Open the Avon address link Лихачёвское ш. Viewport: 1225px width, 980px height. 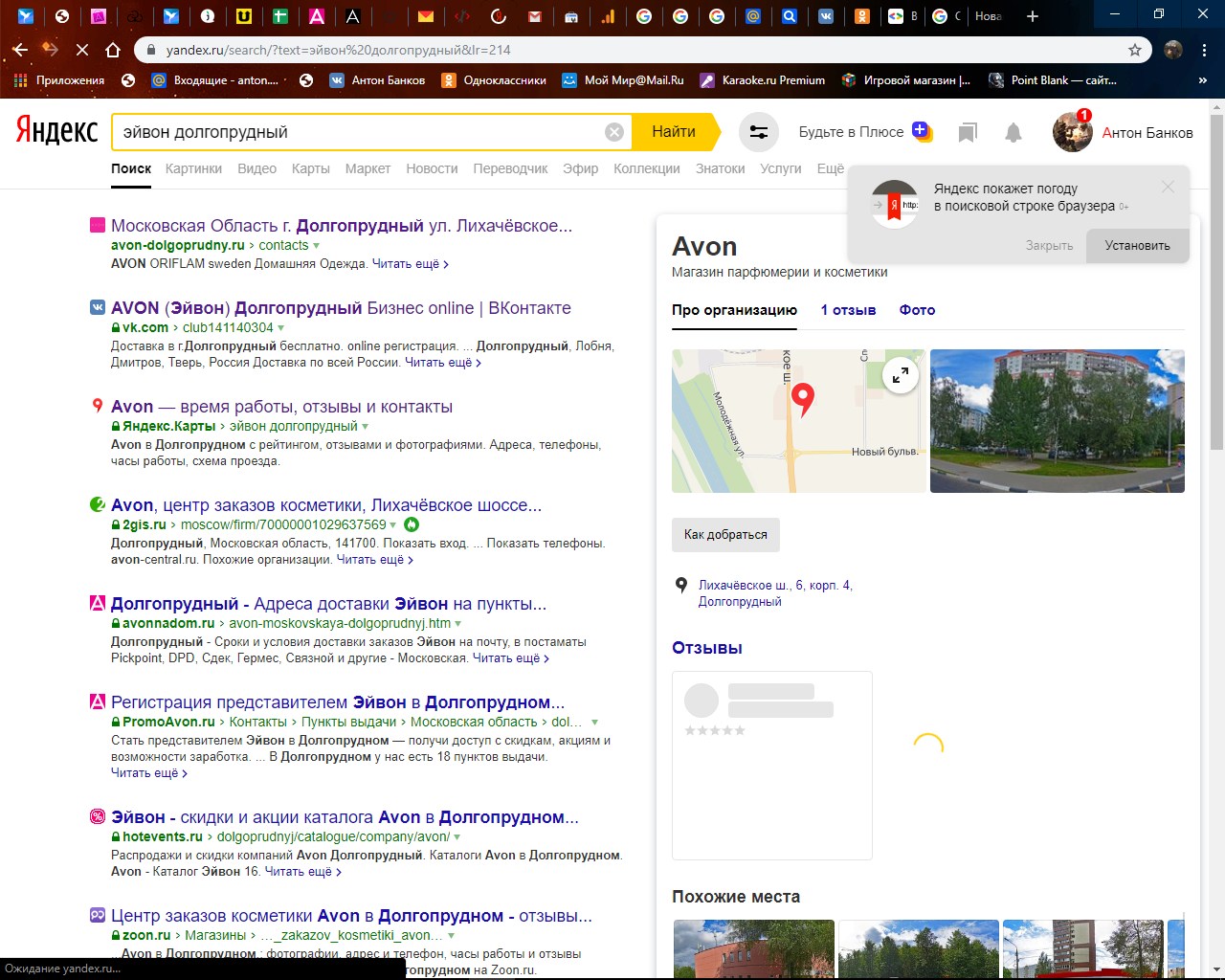[775, 593]
